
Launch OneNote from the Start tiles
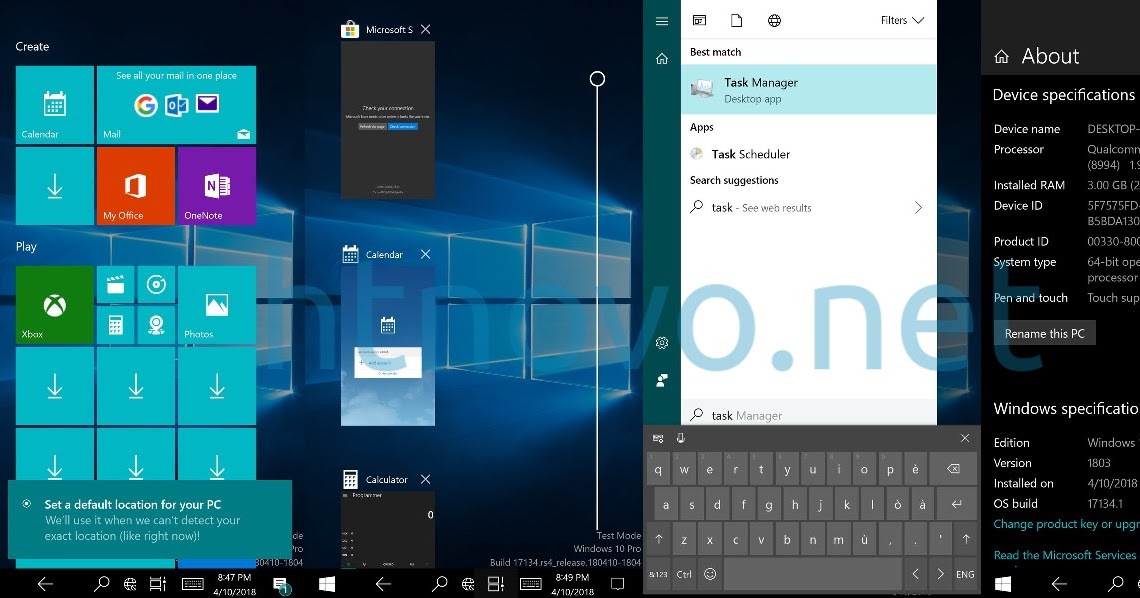pos(216,185)
